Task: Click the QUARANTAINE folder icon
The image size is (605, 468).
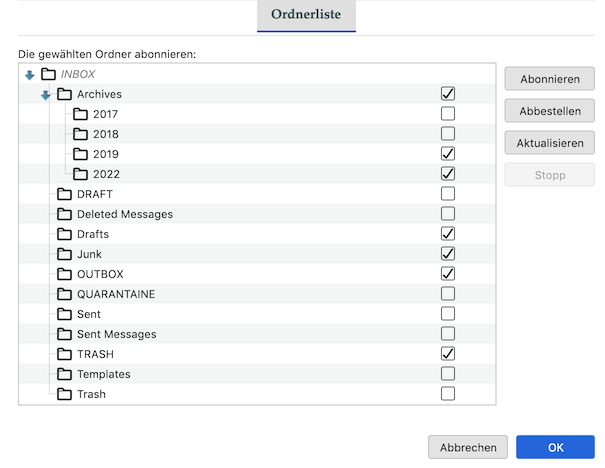Action: [x=64, y=294]
